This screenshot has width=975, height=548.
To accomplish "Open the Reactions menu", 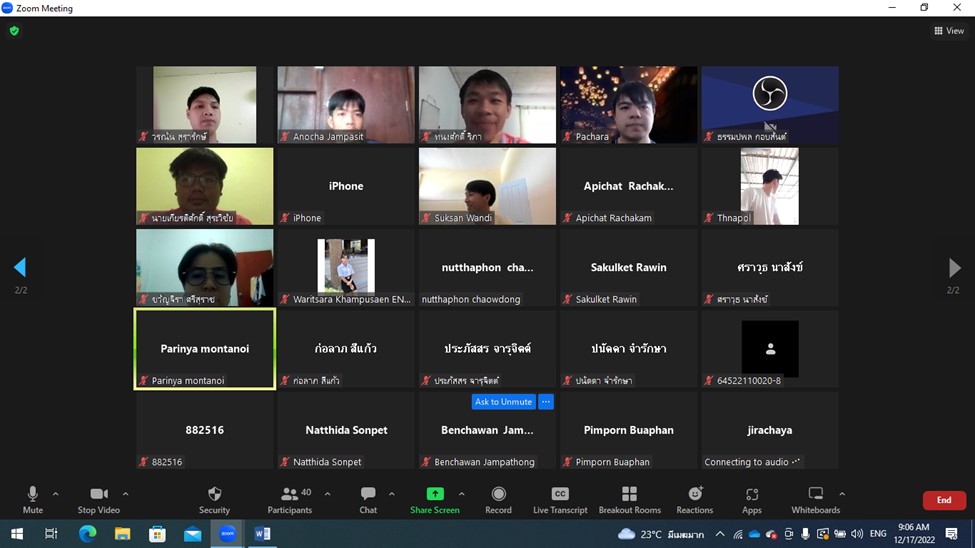I will tap(695, 500).
